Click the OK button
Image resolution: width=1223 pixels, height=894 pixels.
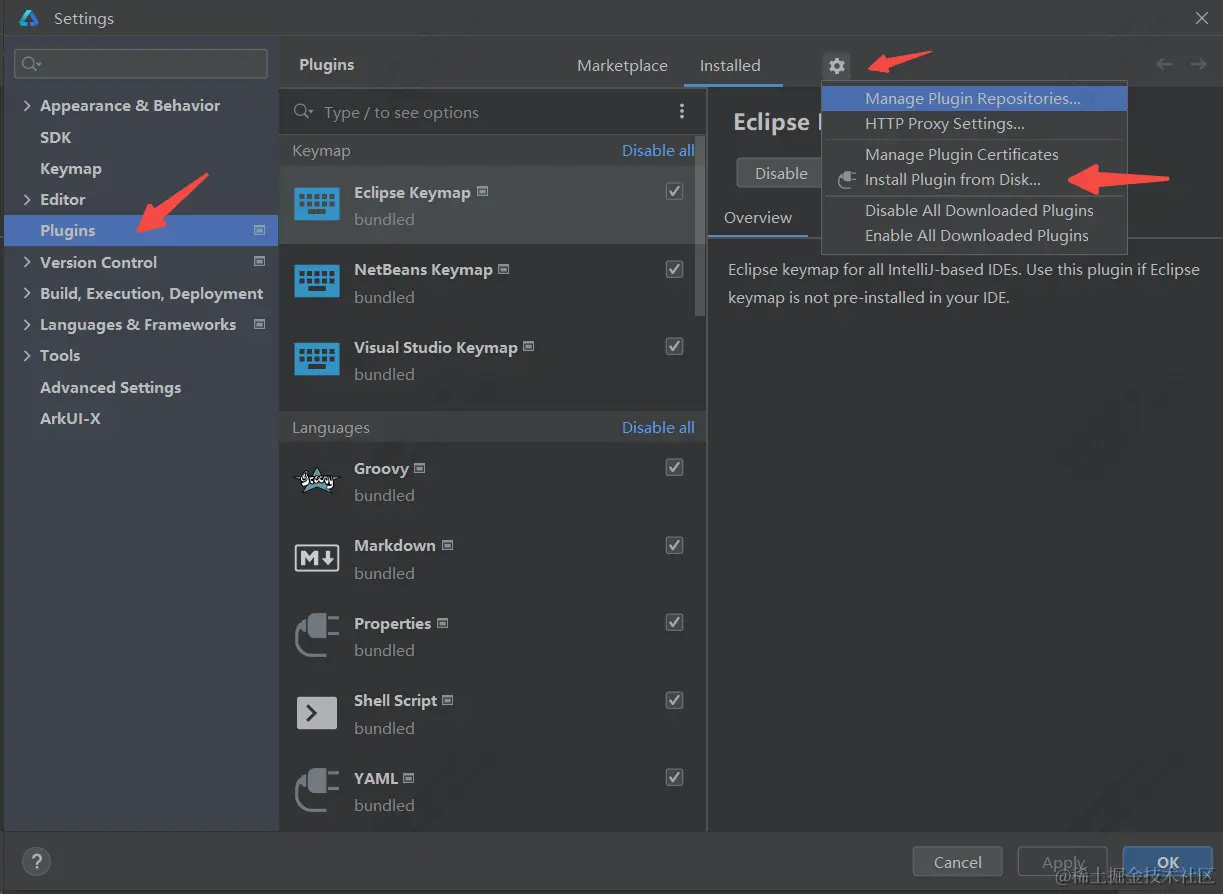pos(1168,862)
